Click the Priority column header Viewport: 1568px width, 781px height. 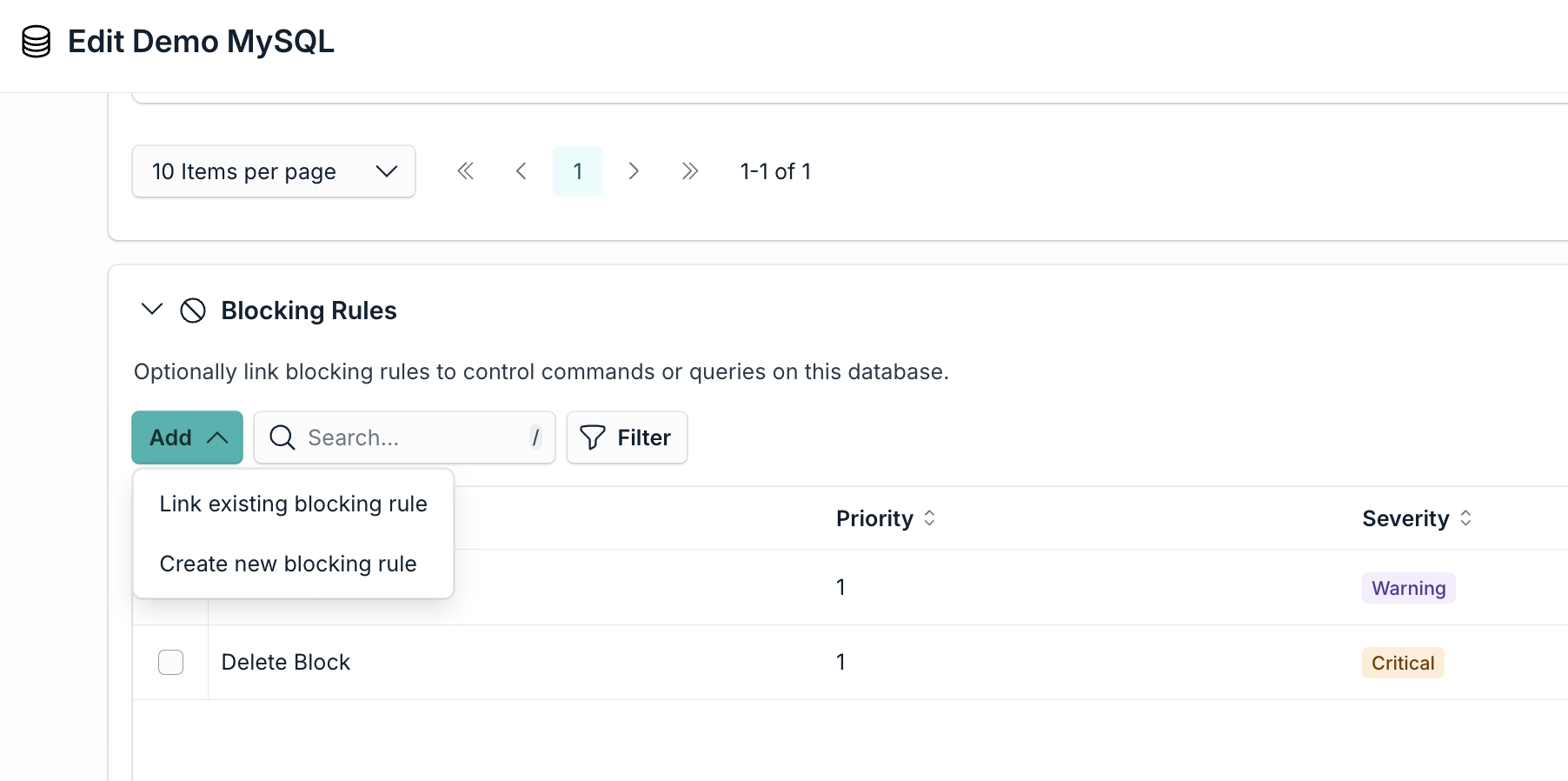tap(874, 519)
